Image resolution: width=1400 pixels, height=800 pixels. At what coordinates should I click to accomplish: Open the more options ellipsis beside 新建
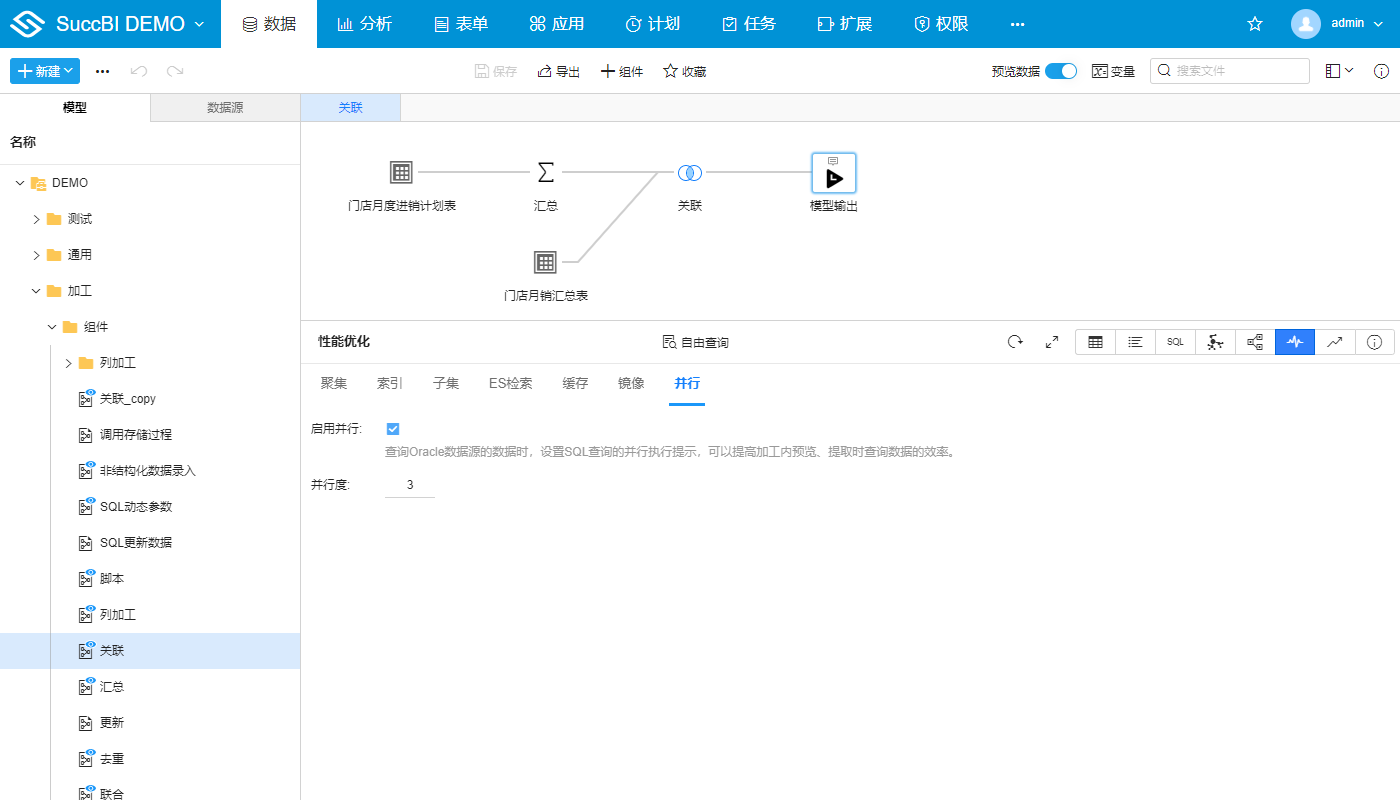click(x=102, y=71)
